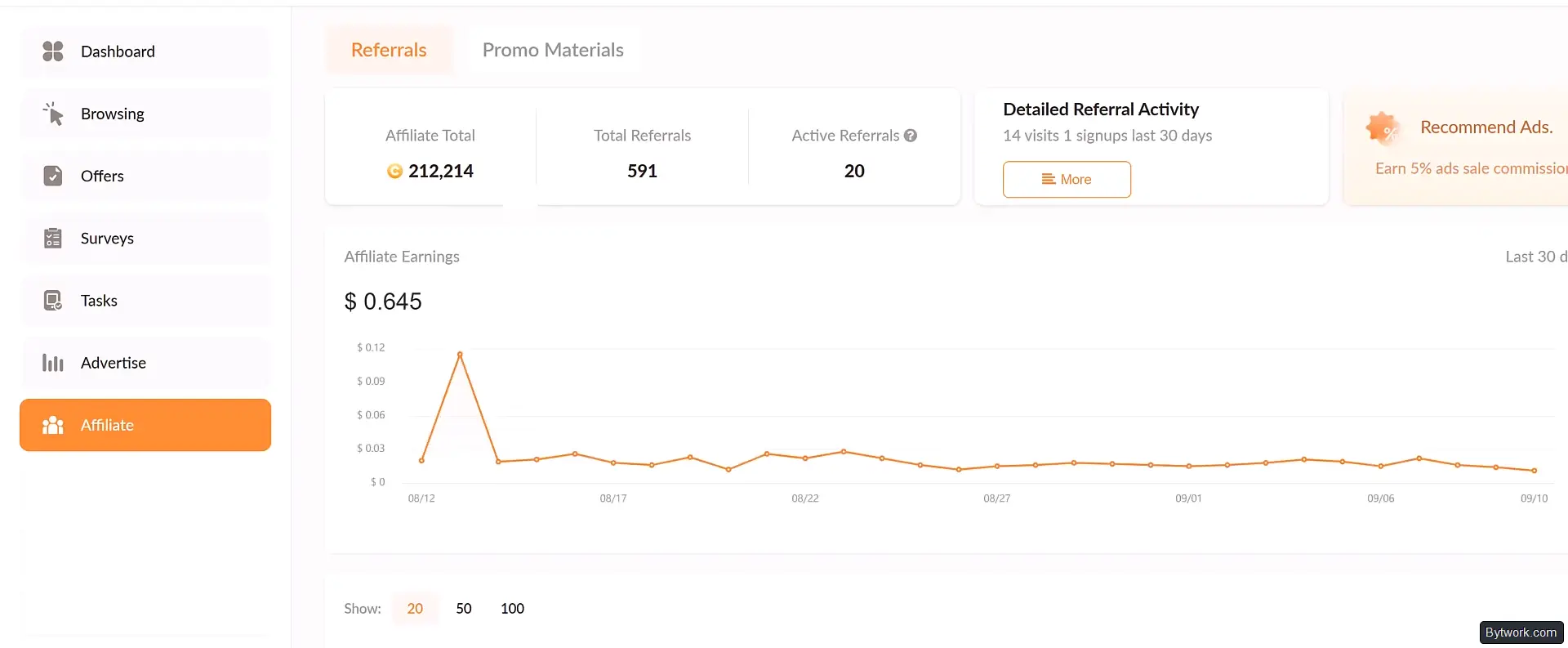Select the Affiliate people icon
The image size is (1568, 648).
53,425
